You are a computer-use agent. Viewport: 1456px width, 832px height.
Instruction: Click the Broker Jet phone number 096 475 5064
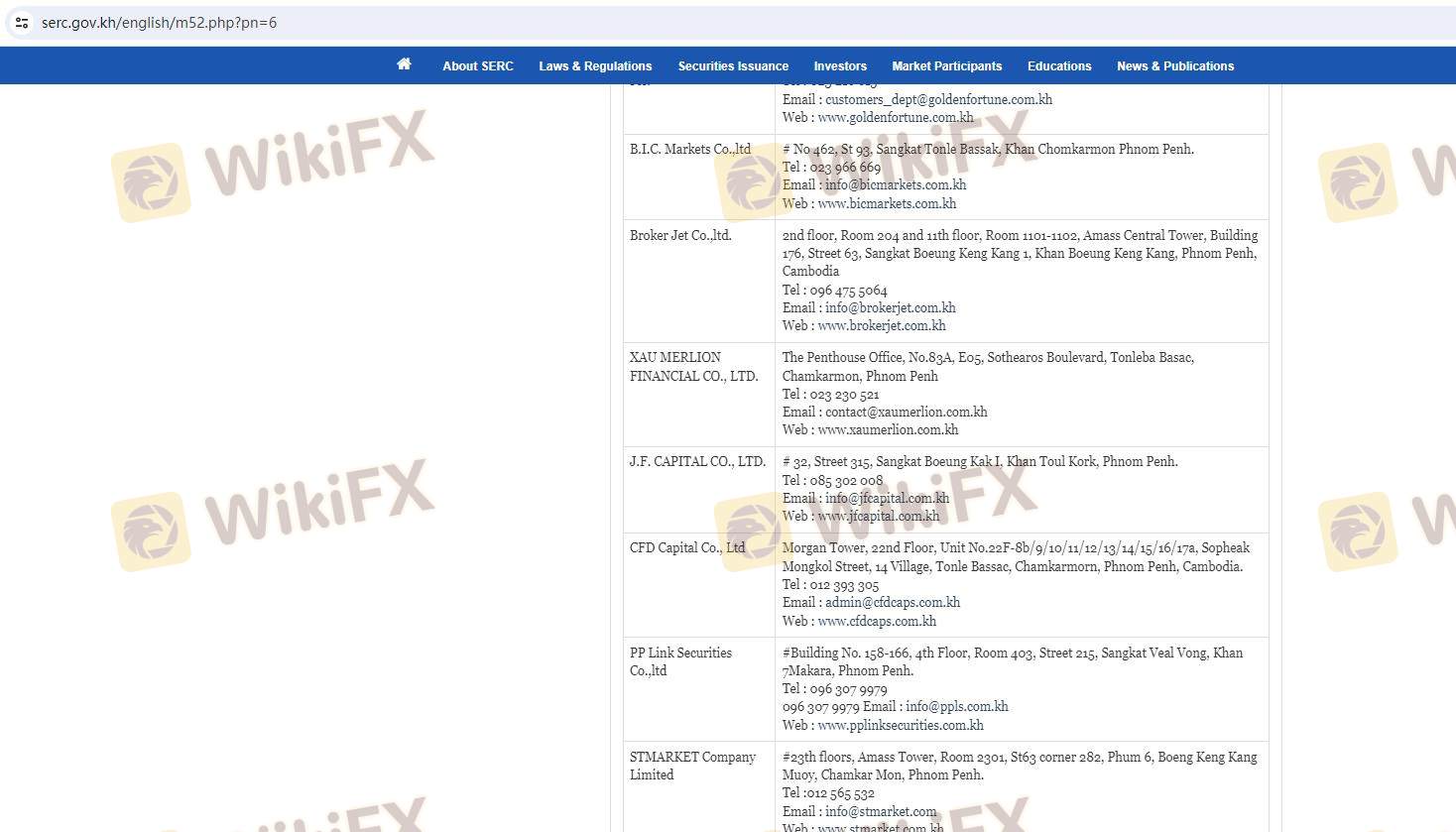coord(848,290)
